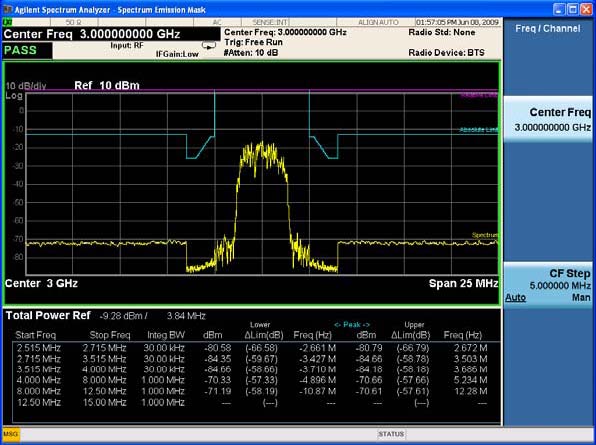Viewport: 596px width, 445px height.
Task: Switch CF Step to Auto
Action: [x=515, y=298]
